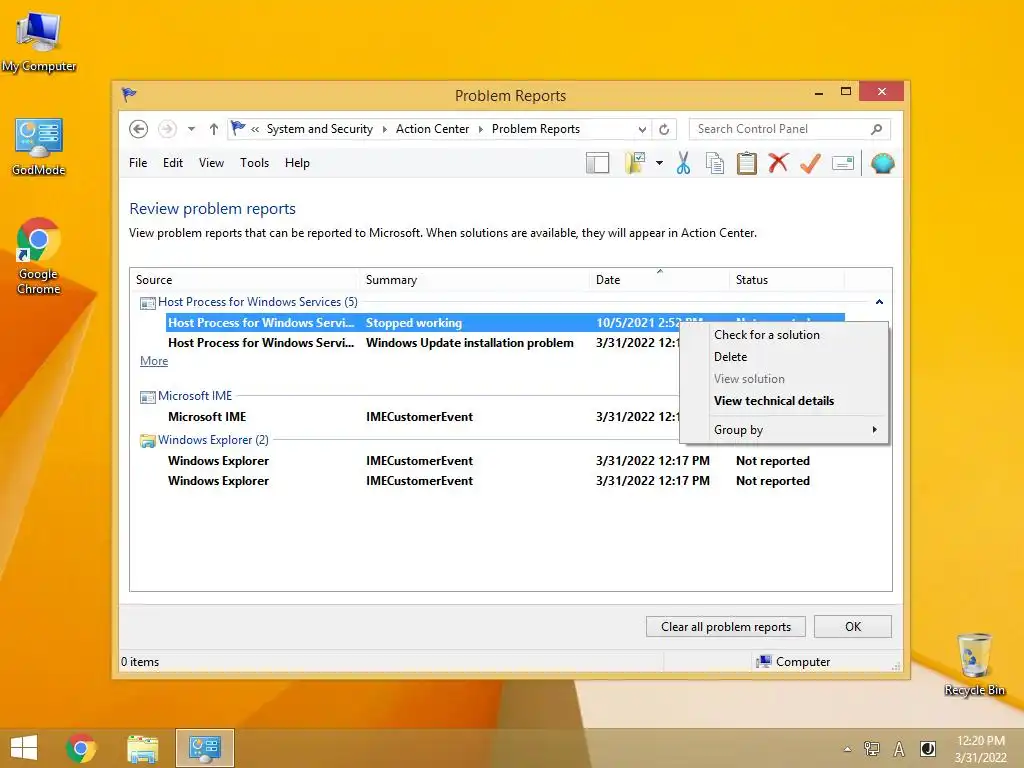The height and width of the screenshot is (768, 1024).
Task: Sort by the Status column header
Action: 786,280
